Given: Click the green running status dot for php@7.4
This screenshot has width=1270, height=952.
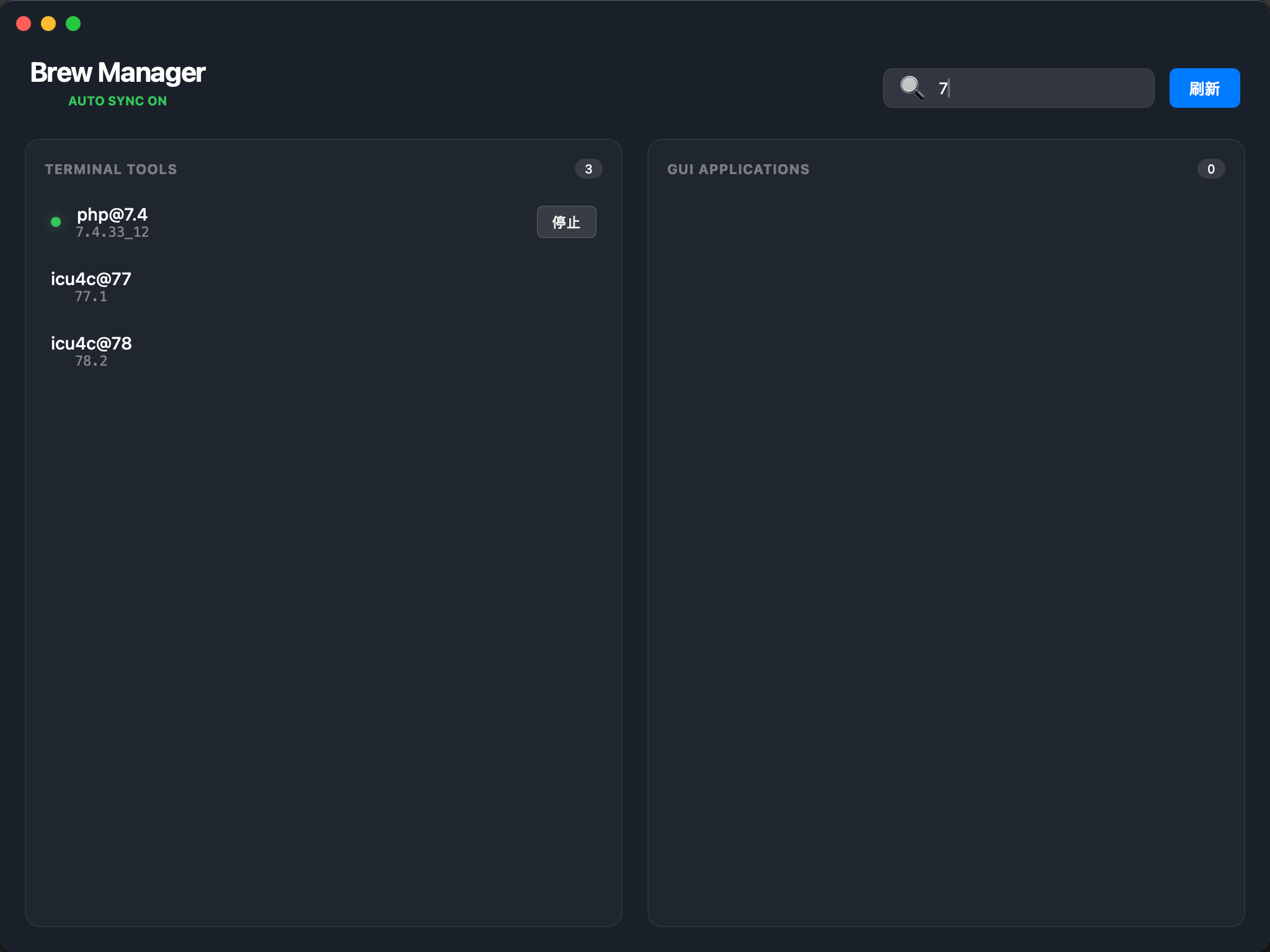Looking at the screenshot, I should [56, 222].
